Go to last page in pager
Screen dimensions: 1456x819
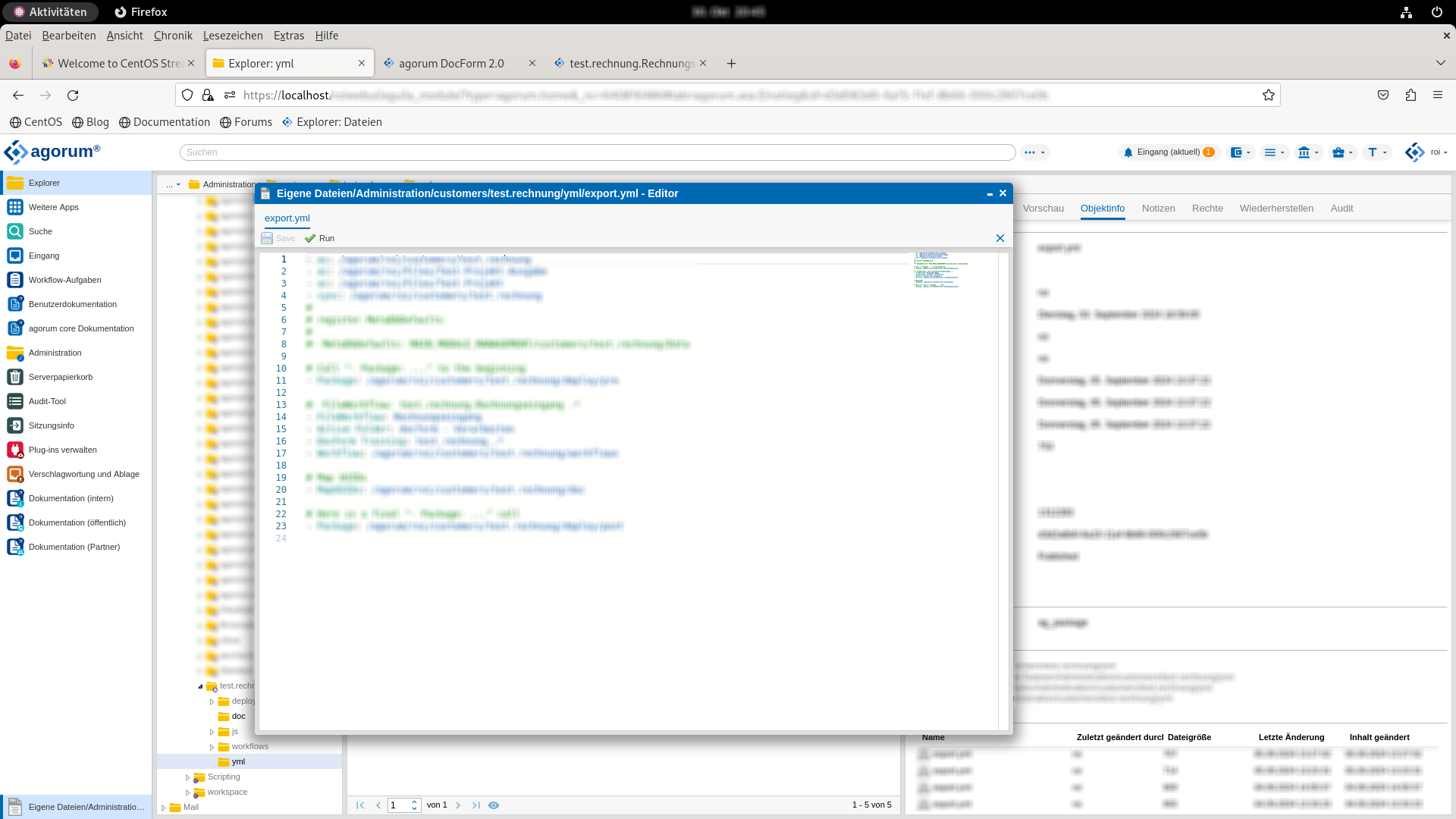tap(476, 805)
